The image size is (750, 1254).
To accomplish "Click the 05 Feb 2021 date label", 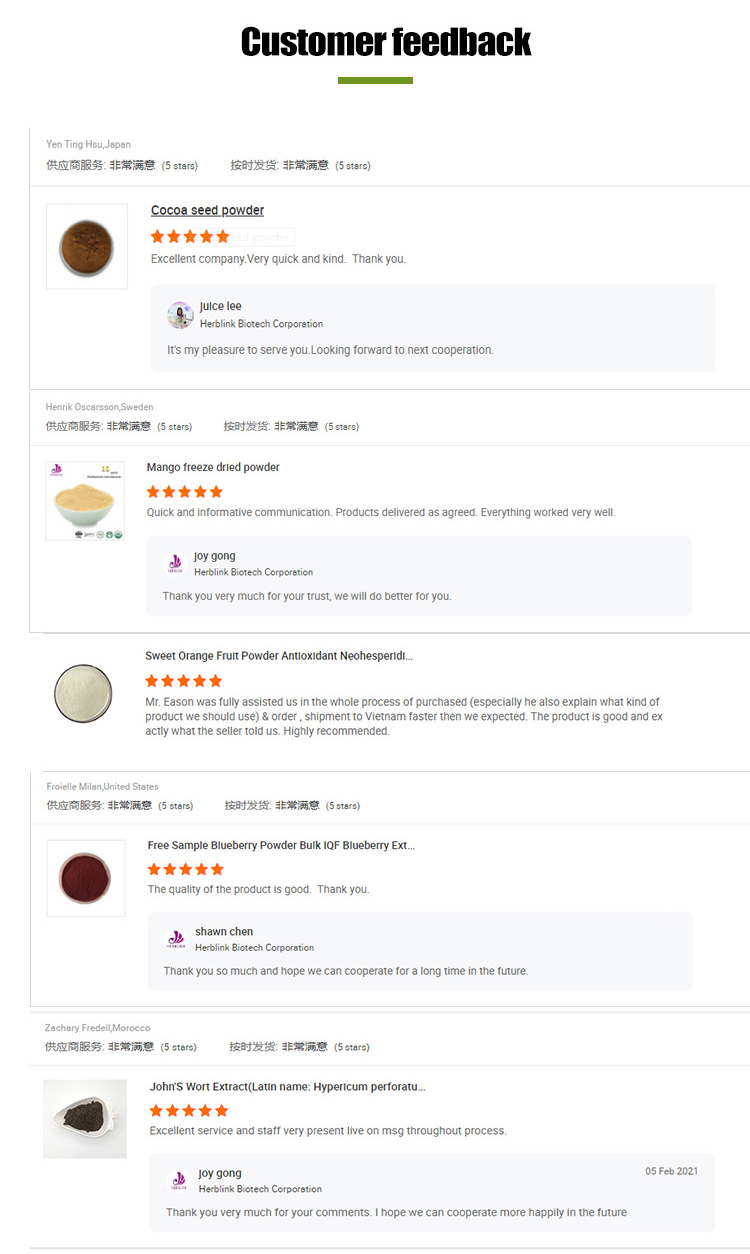I will [x=670, y=1170].
